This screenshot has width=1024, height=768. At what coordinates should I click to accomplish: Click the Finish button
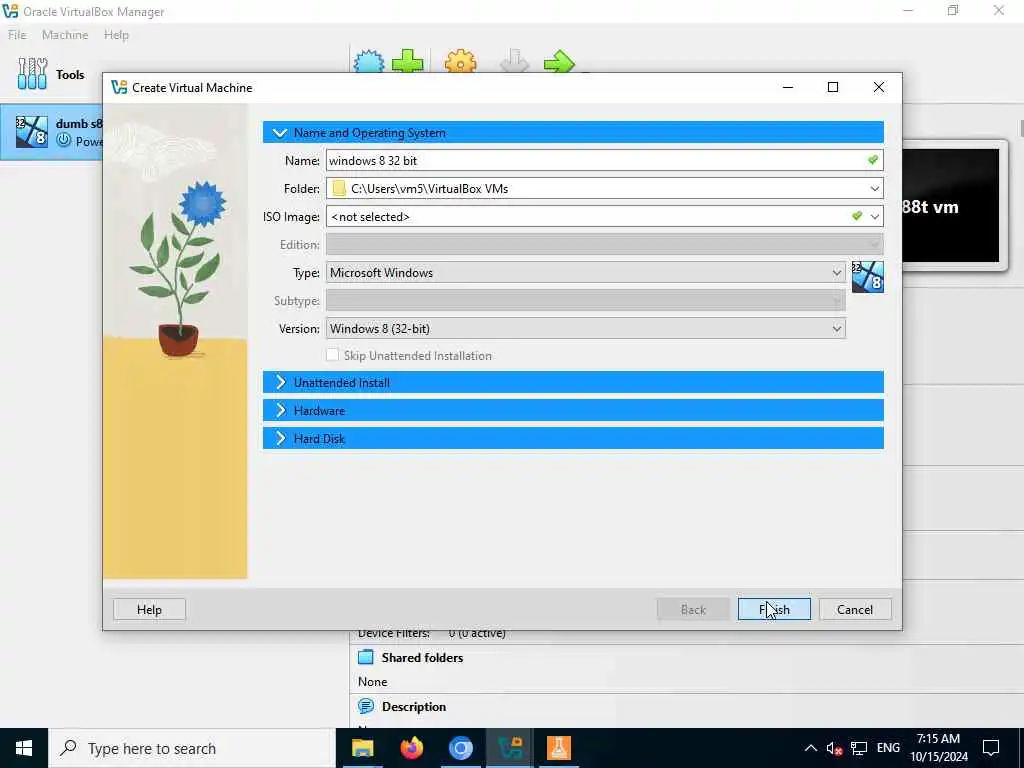(x=774, y=609)
